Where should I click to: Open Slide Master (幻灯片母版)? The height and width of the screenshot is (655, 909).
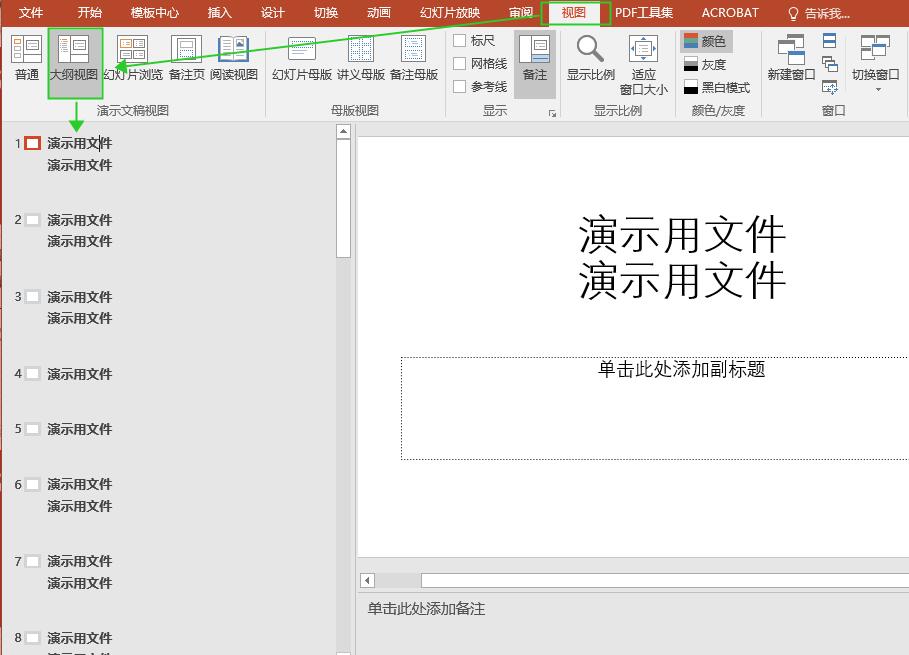tap(301, 59)
